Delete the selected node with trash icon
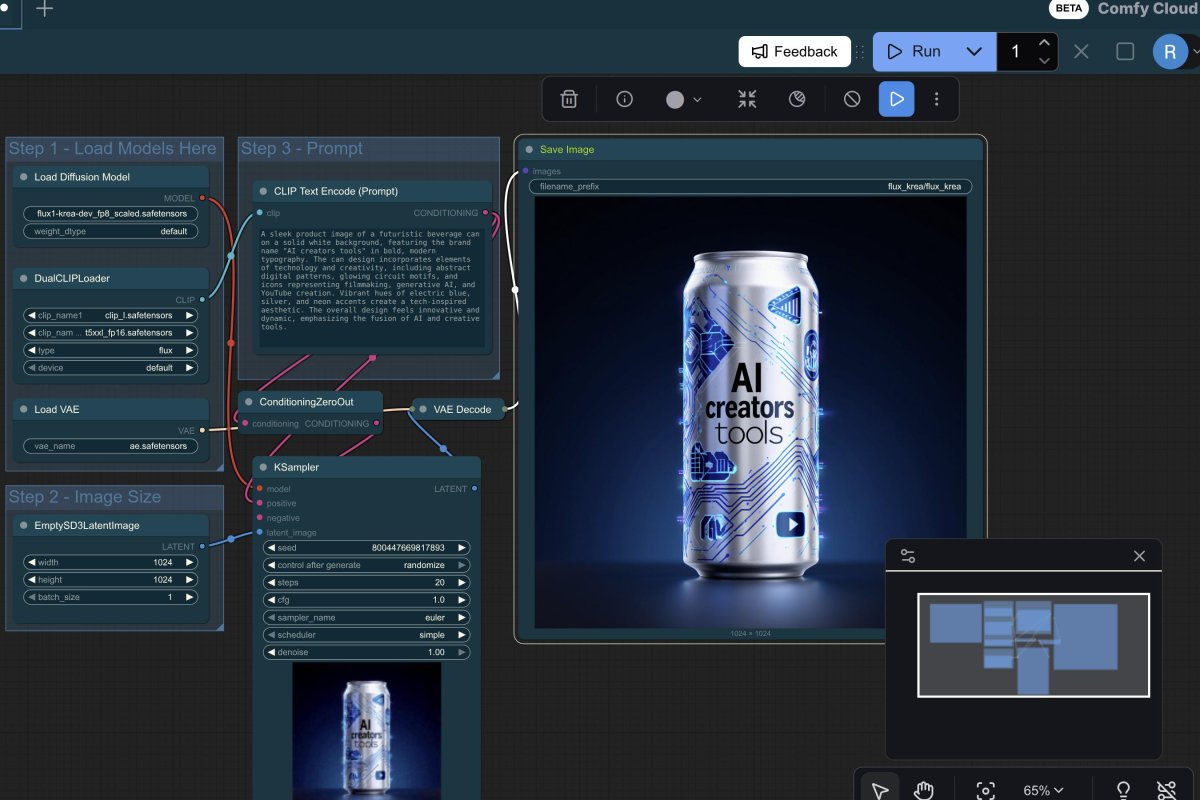Screen dimensions: 1200x800 click(x=569, y=99)
